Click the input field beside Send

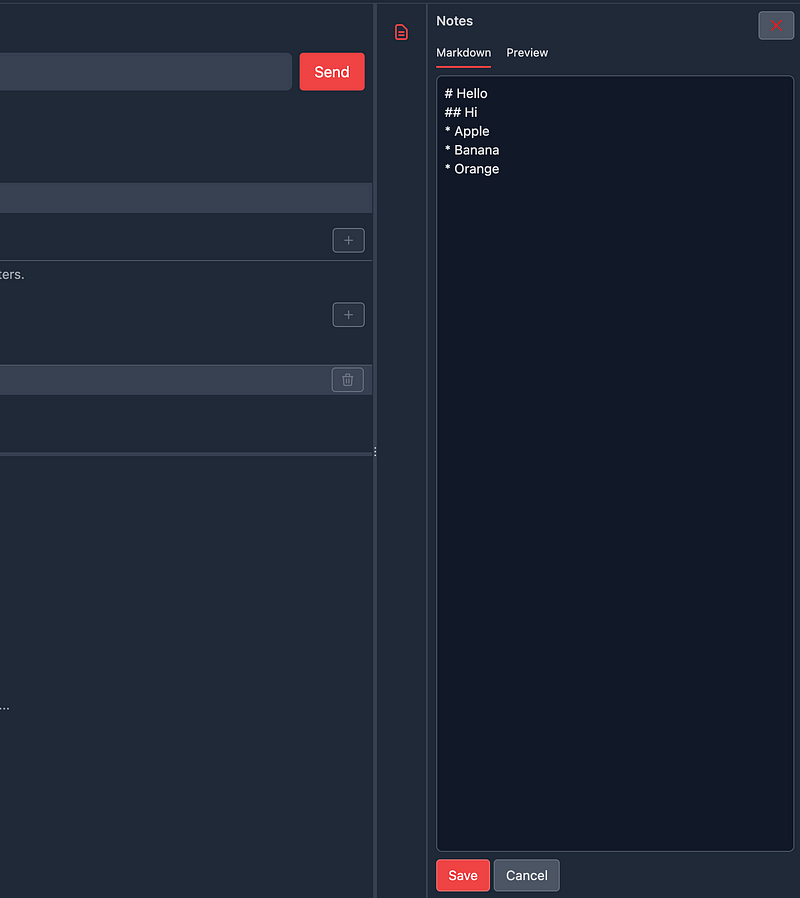click(140, 72)
